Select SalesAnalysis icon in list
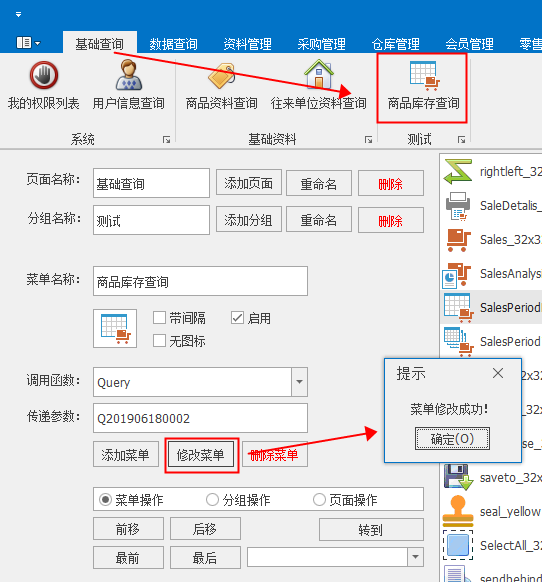The height and width of the screenshot is (582, 542). (457, 275)
